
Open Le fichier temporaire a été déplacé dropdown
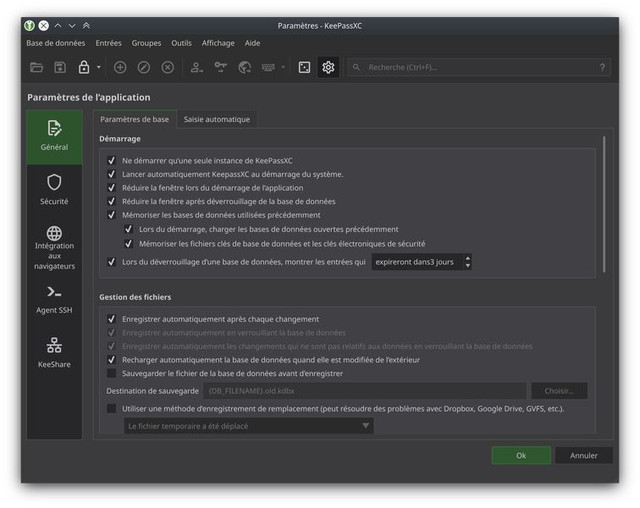[249, 426]
